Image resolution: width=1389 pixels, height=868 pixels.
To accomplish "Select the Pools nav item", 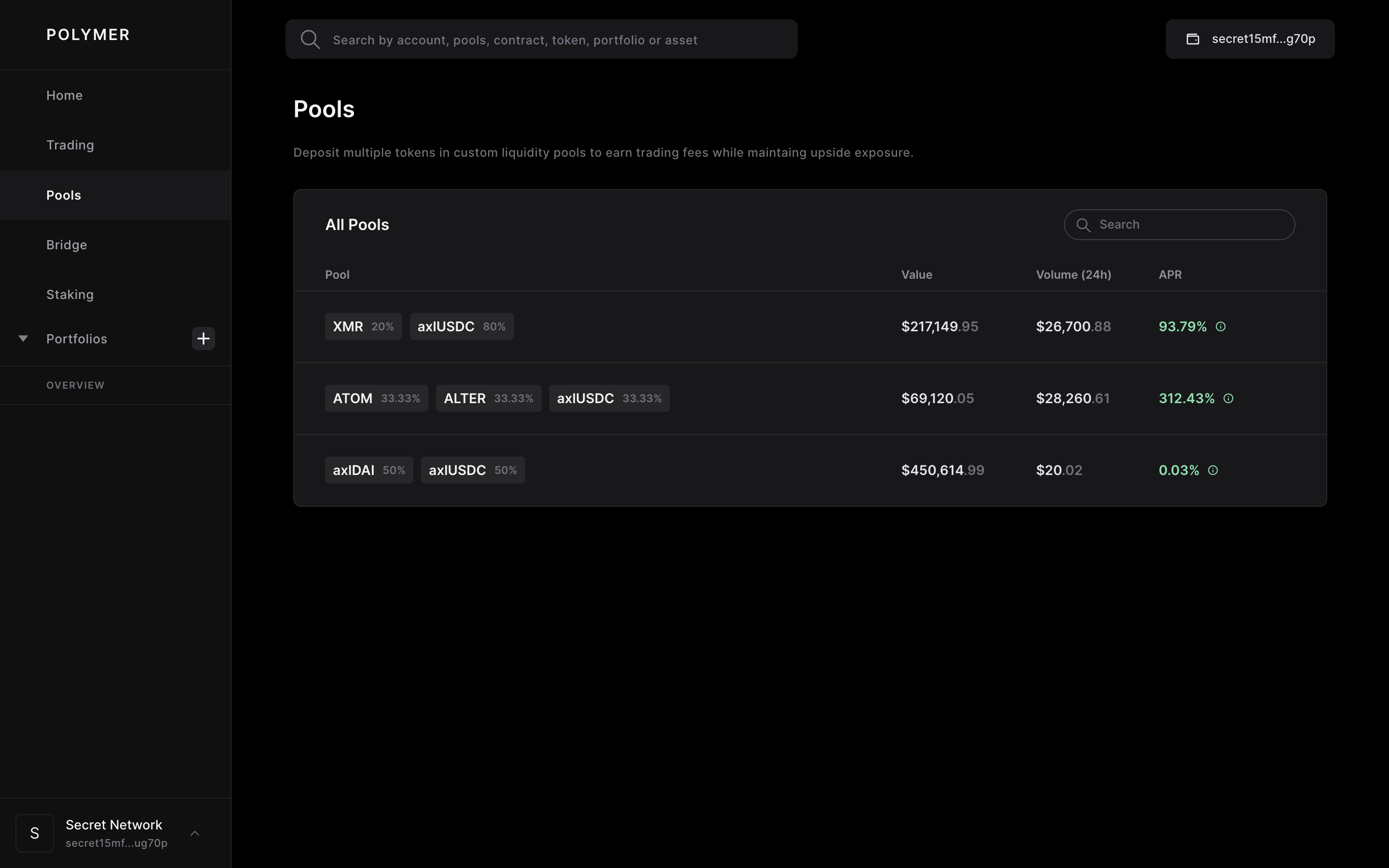I will click(x=64, y=195).
